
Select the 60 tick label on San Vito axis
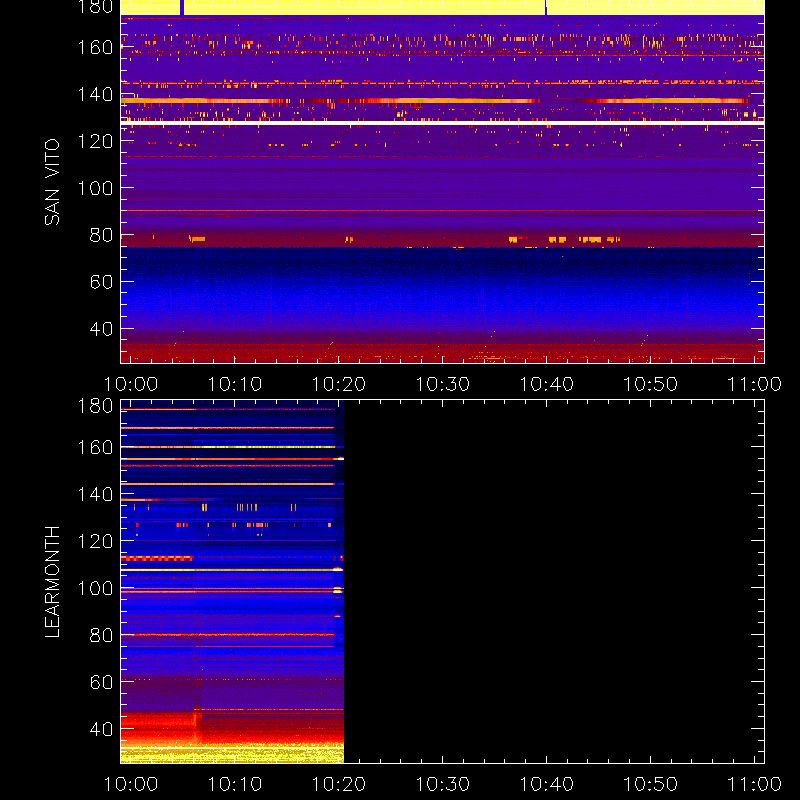[x=101, y=282]
